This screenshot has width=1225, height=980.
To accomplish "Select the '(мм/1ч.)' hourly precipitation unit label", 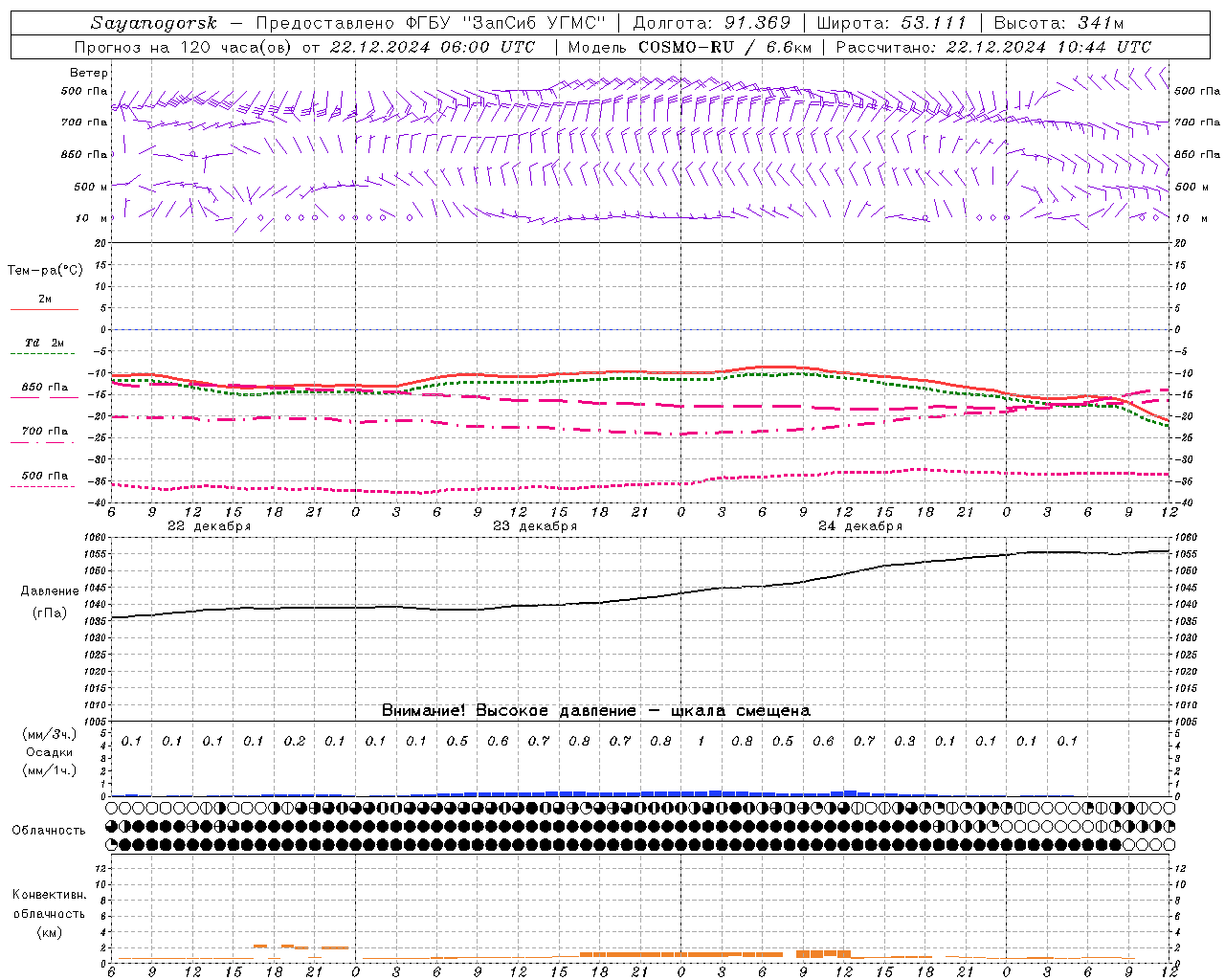I will (50, 770).
